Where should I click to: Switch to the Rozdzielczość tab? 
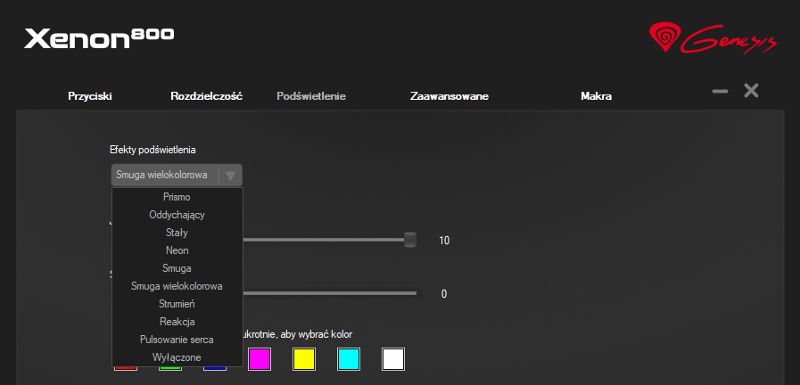click(x=207, y=96)
